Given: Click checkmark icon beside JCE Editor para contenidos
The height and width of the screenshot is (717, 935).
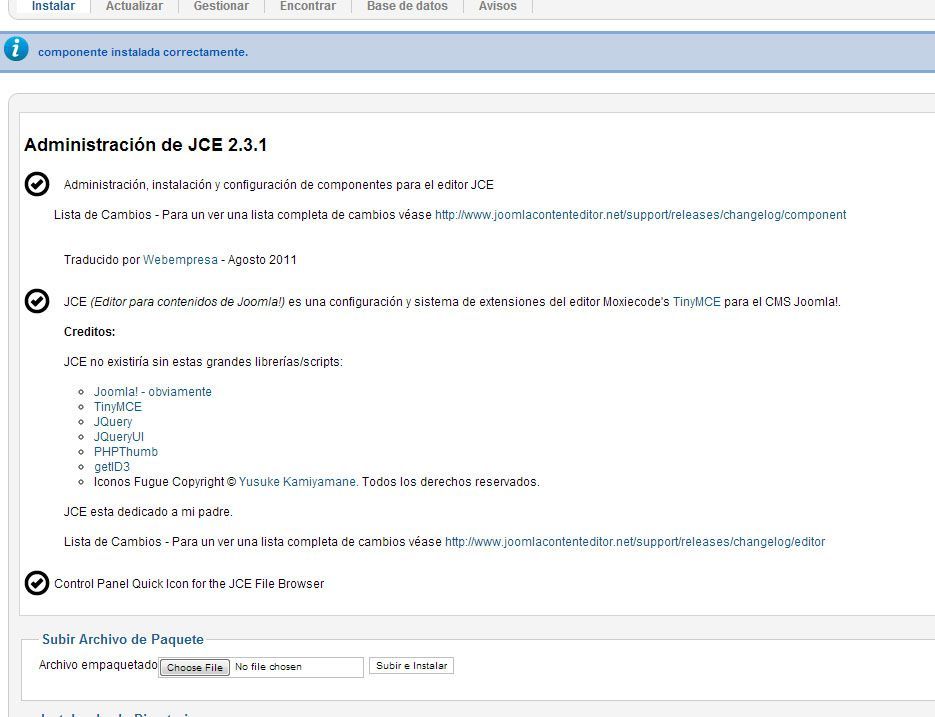Looking at the screenshot, I should point(37,301).
